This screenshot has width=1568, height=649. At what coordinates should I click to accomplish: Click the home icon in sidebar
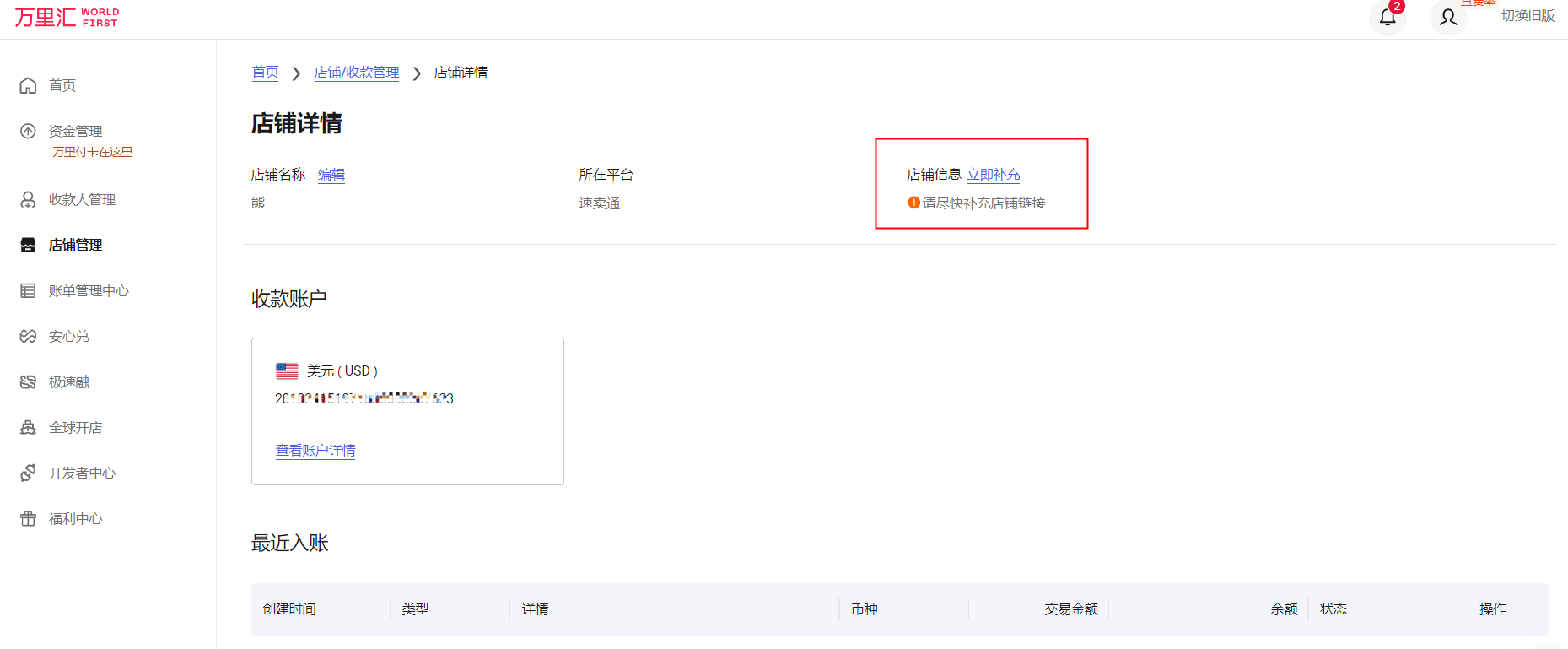coord(28,85)
